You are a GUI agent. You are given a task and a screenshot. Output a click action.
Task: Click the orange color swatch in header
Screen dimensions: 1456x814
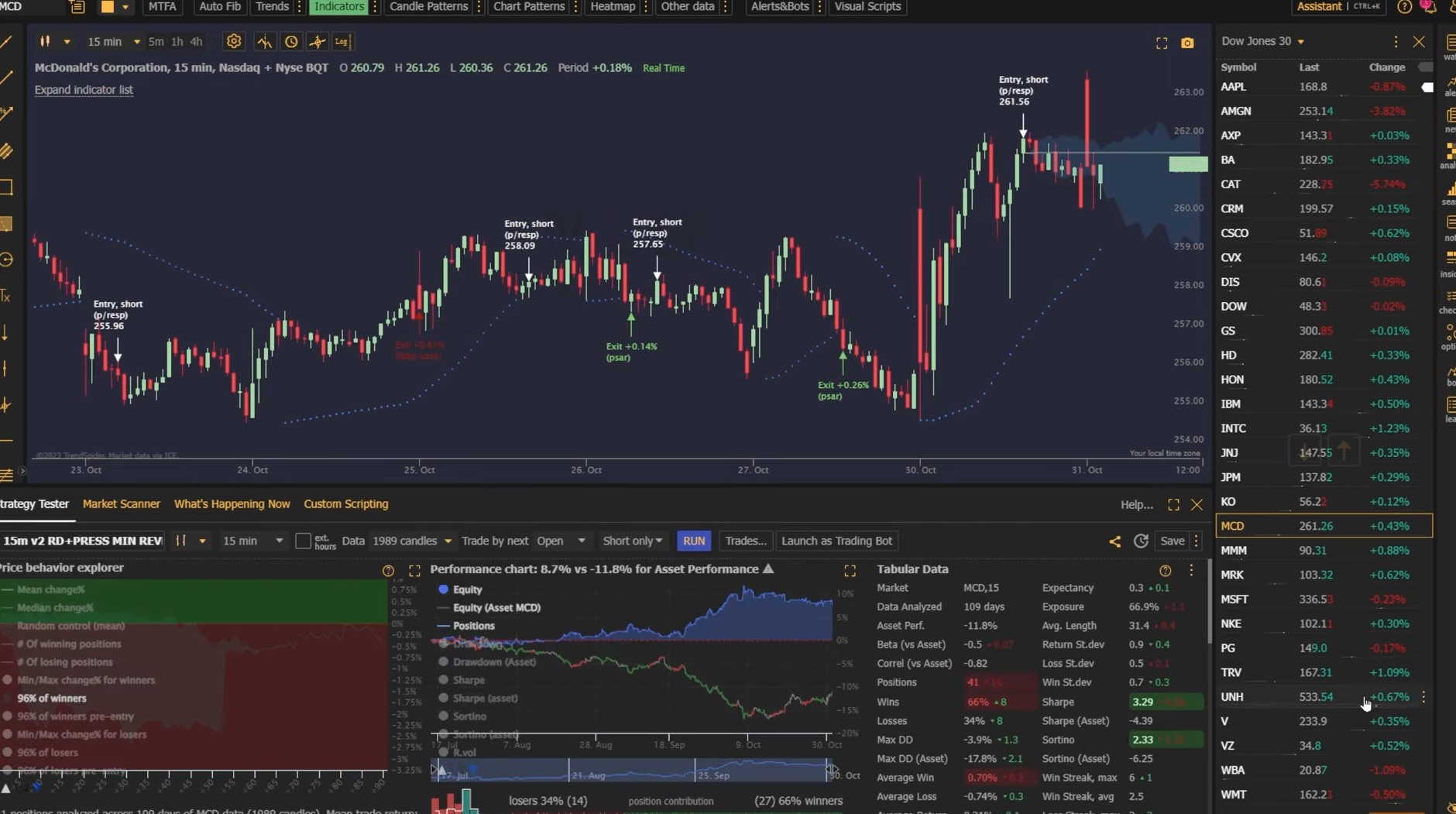(x=107, y=7)
